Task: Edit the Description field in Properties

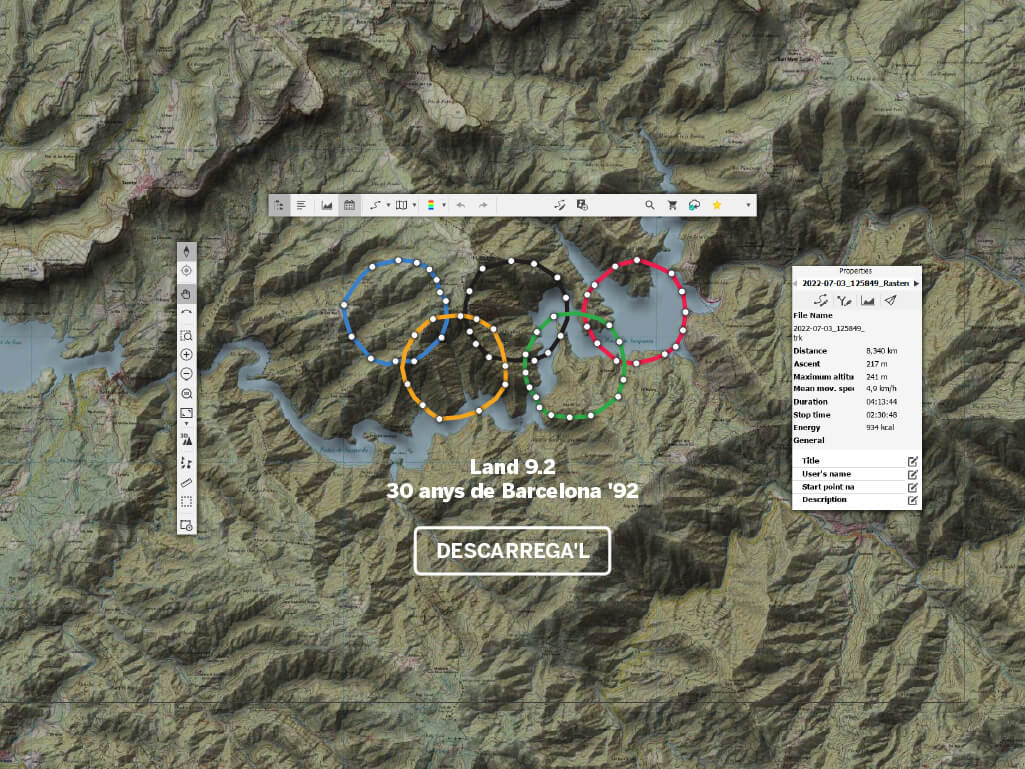Action: 912,500
